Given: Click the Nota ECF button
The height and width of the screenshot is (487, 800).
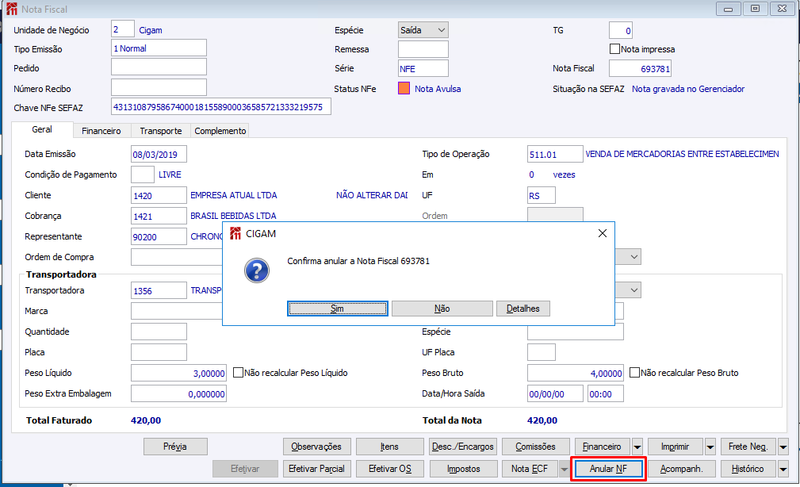Looking at the screenshot, I should [530, 469].
